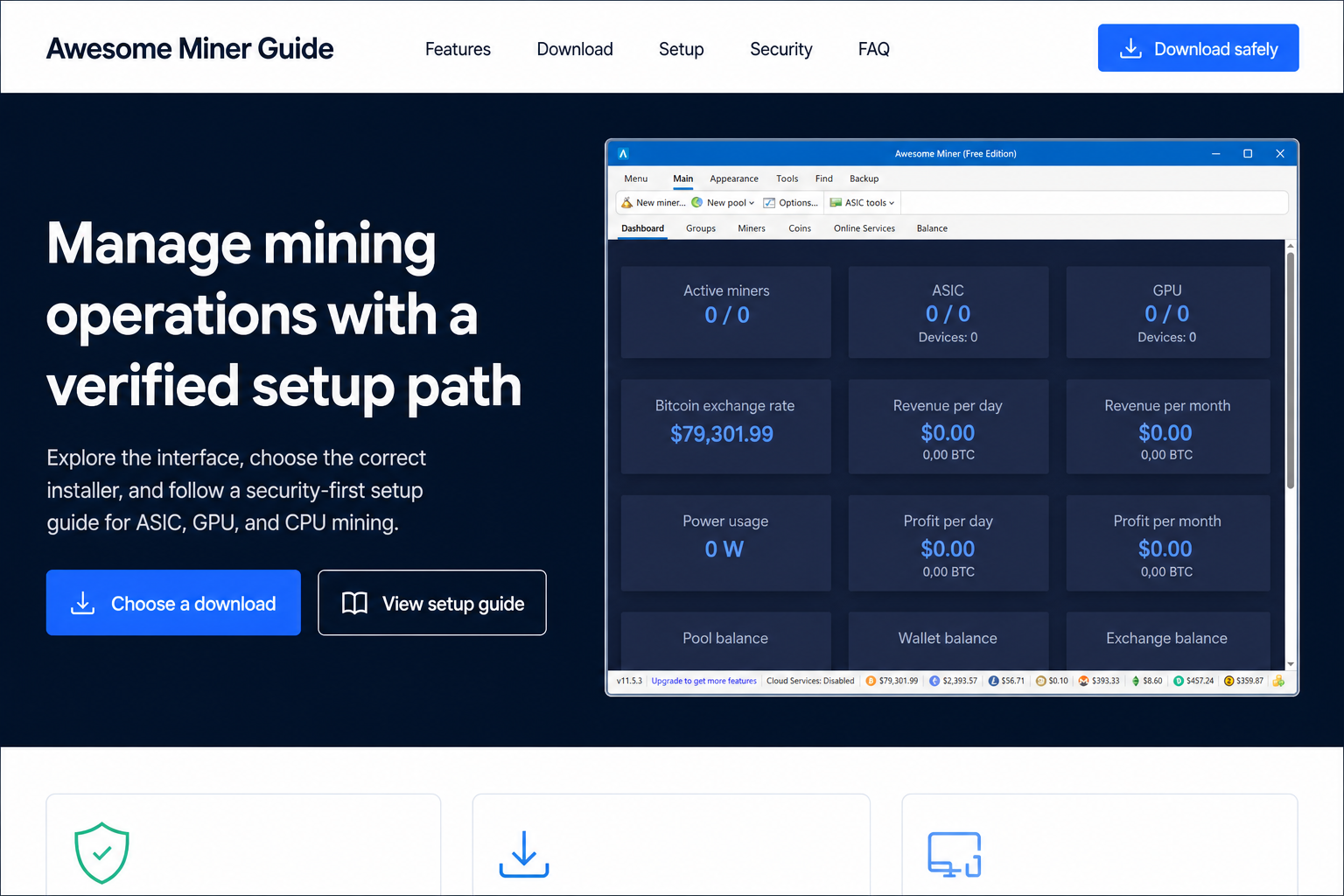Click the Options checklist toolbar icon

point(769,202)
